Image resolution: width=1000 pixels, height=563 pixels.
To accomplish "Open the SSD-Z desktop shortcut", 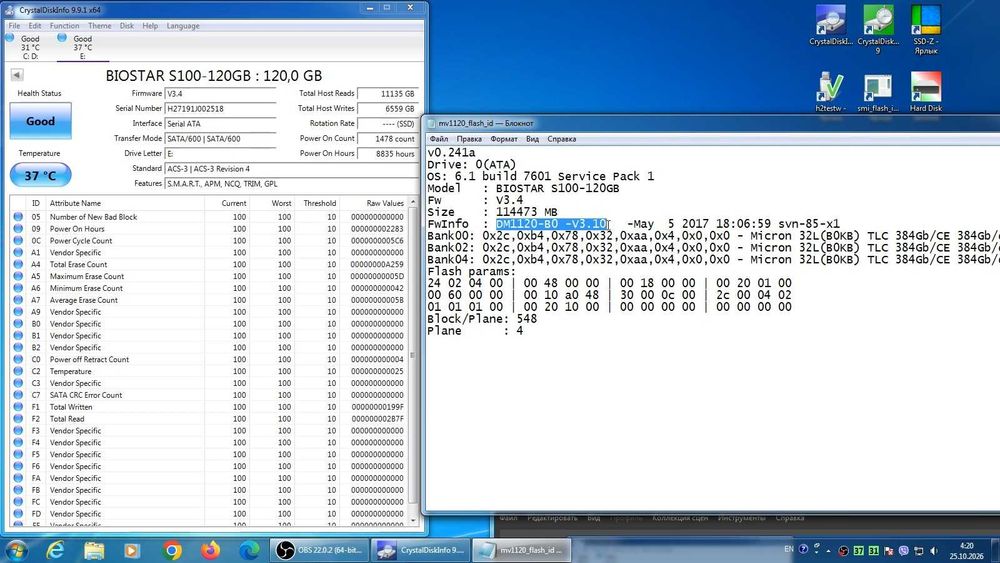I will tap(925, 30).
